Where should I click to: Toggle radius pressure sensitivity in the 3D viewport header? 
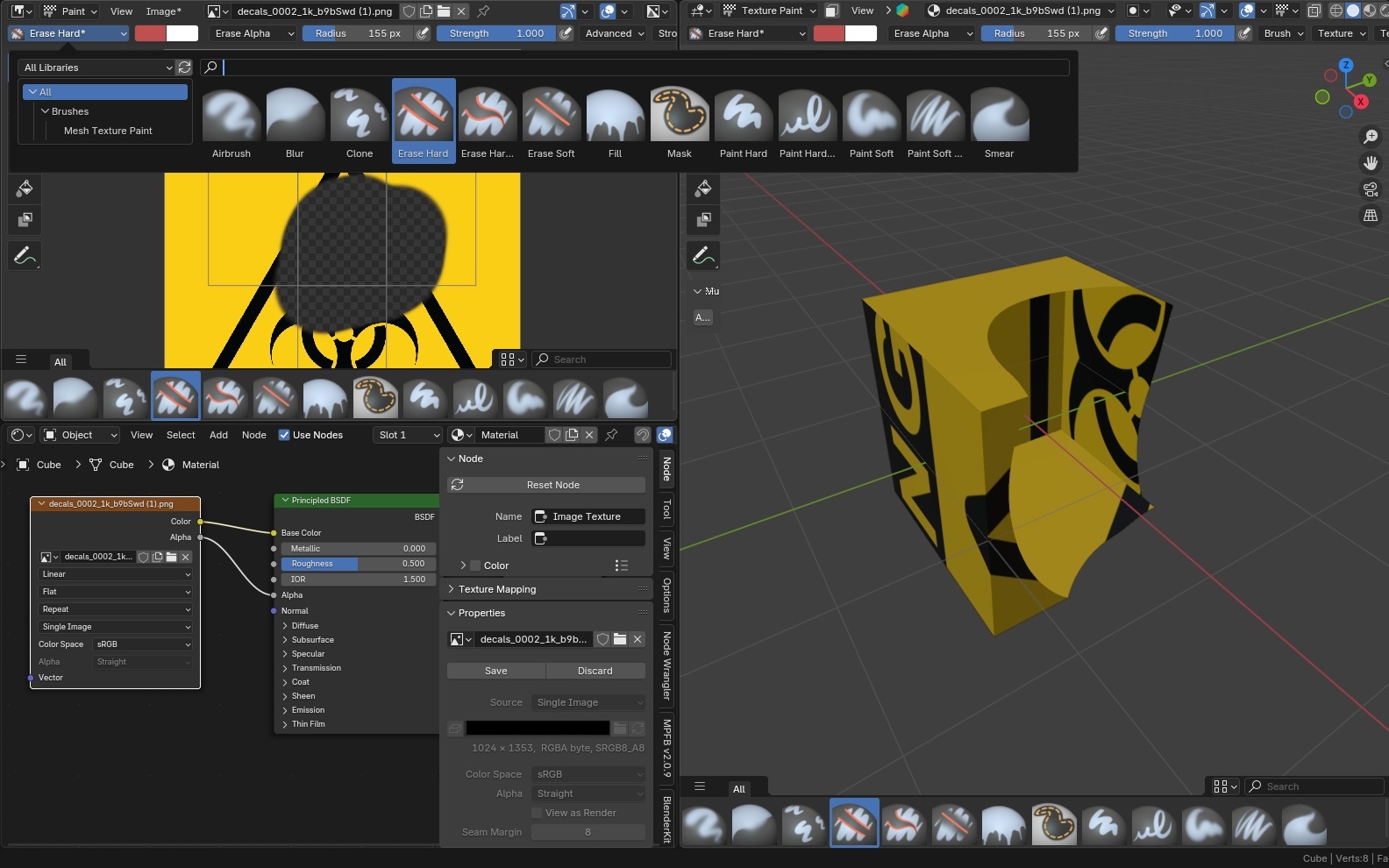pyautogui.click(x=1101, y=33)
